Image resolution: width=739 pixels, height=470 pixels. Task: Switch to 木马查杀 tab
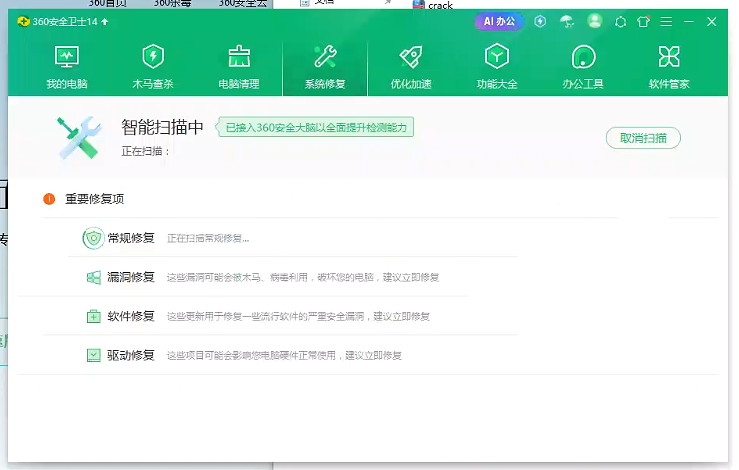[153, 67]
